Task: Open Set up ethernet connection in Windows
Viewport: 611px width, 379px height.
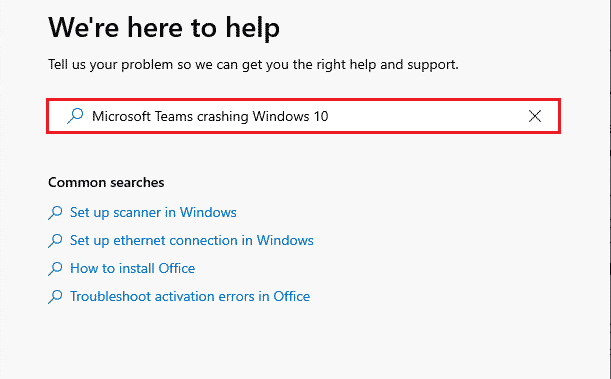Action: (192, 240)
